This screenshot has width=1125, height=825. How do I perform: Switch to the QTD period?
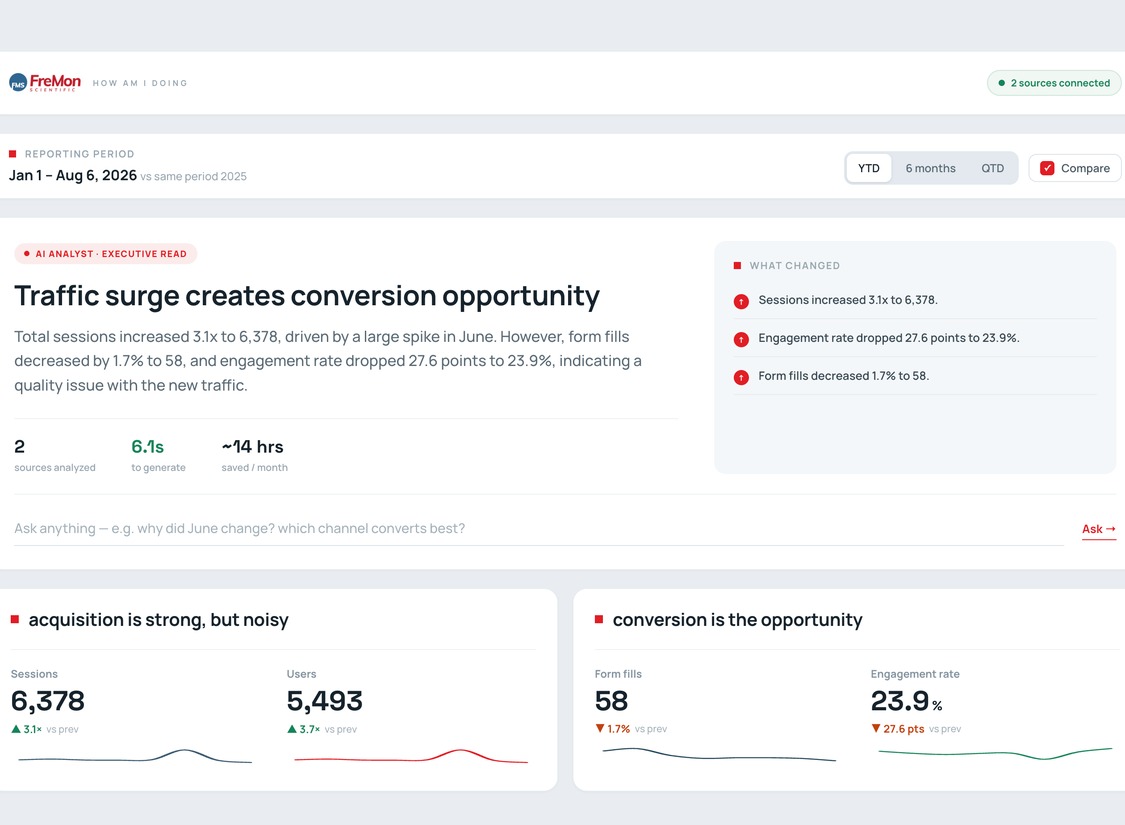click(x=992, y=168)
